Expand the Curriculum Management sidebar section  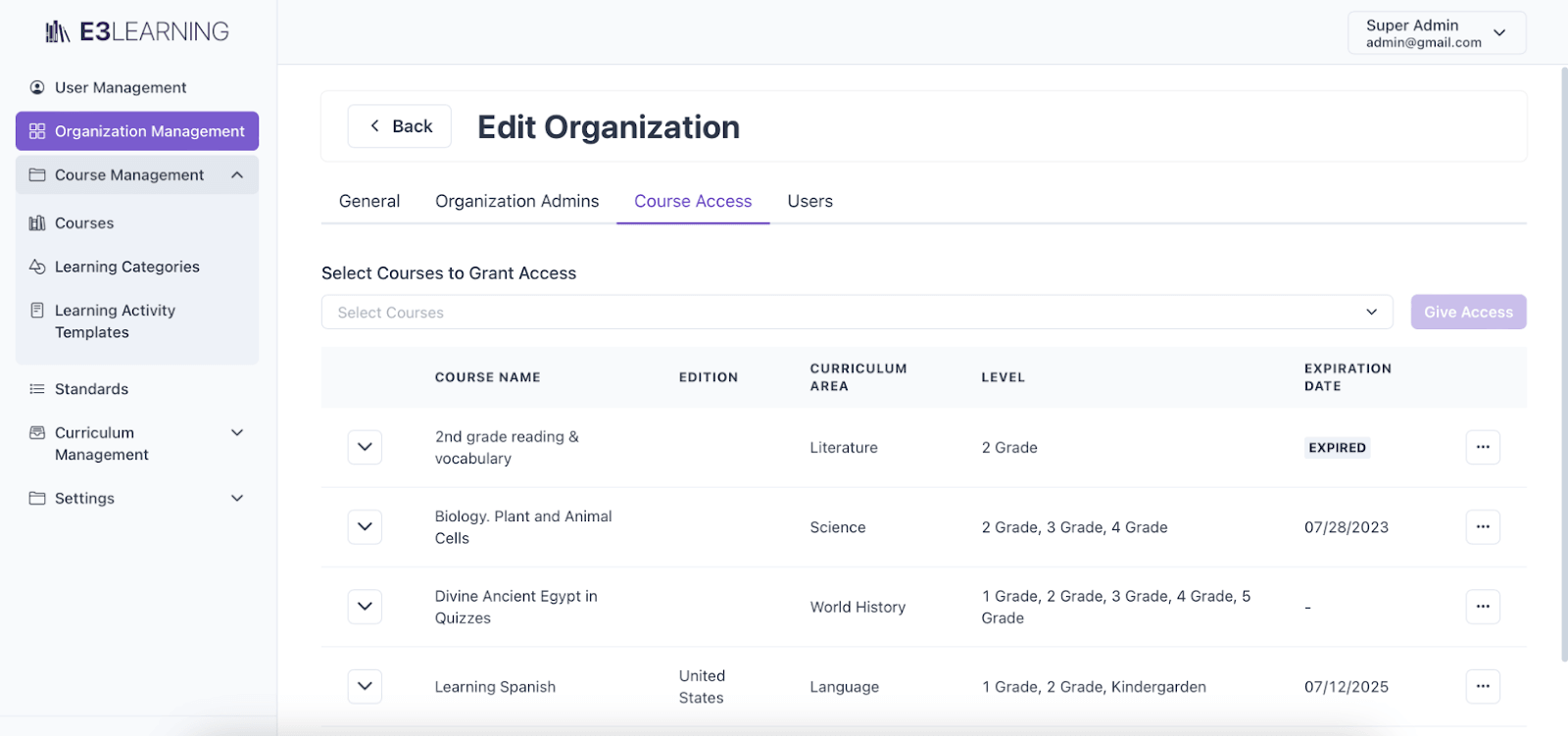(237, 432)
